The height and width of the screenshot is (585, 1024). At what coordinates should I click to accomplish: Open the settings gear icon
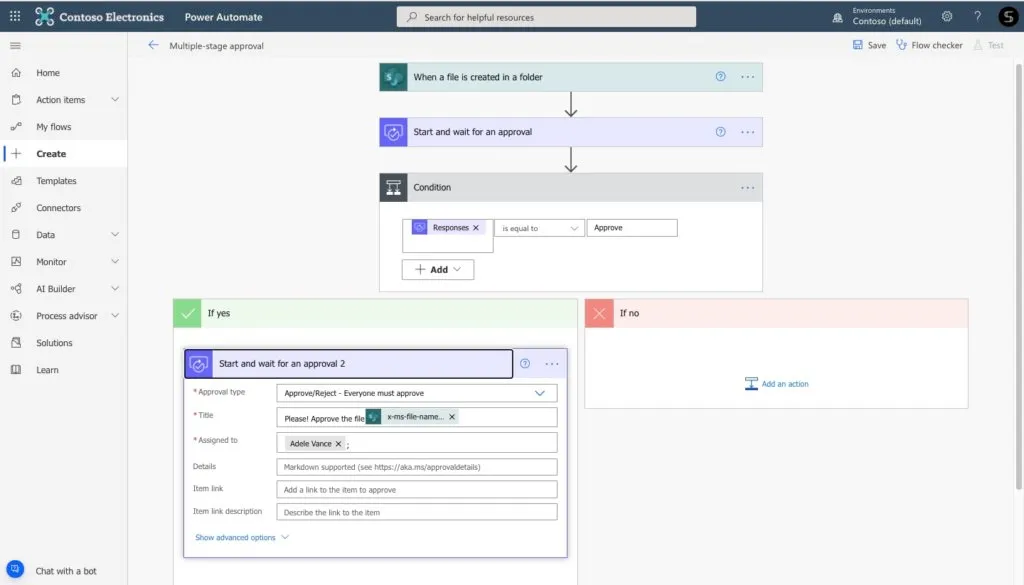pyautogui.click(x=947, y=16)
